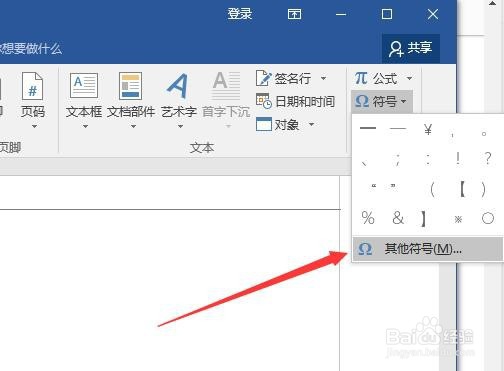Insert the ¥ yen symbol
This screenshot has height=371, width=504.
428,129
